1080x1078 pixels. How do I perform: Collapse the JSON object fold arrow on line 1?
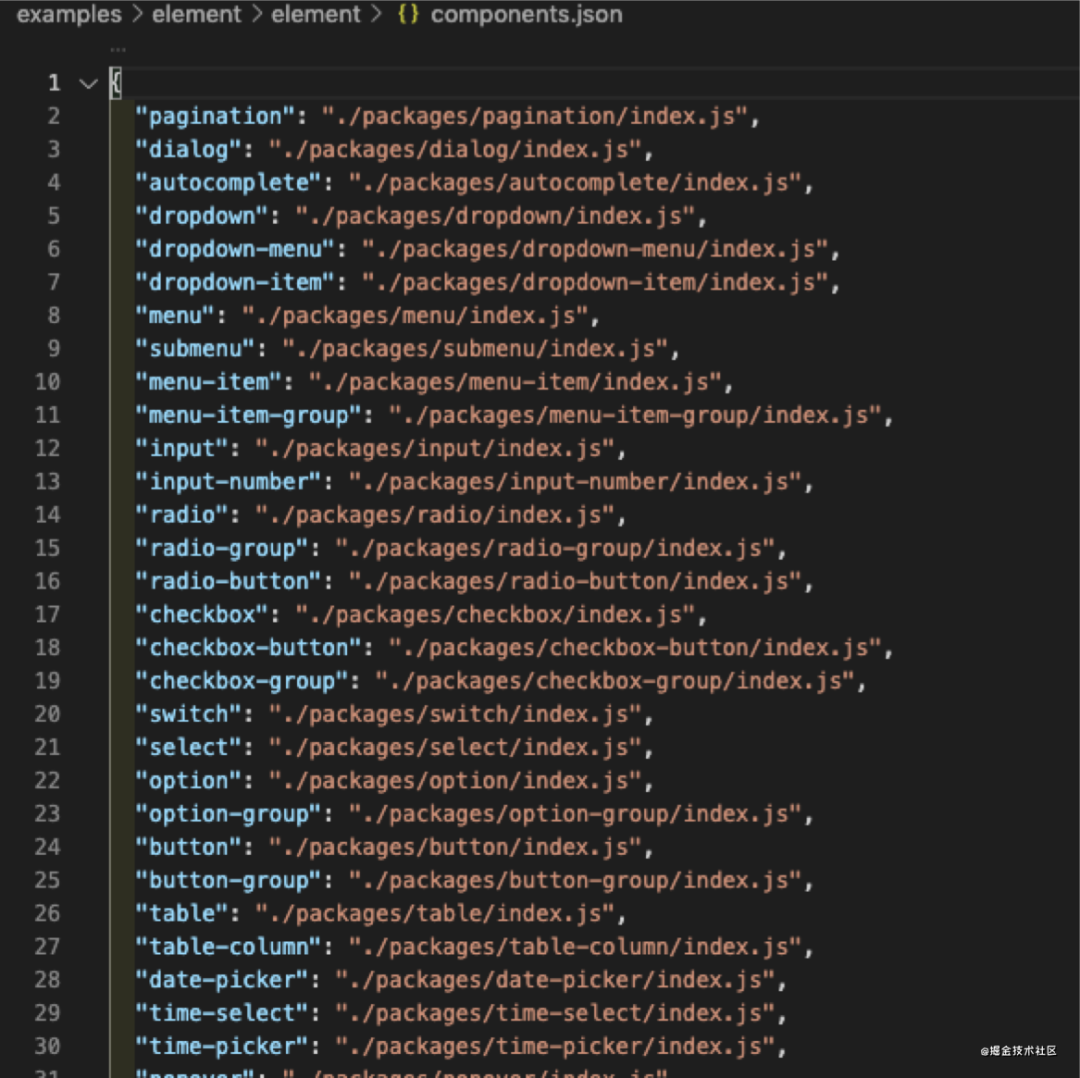pos(88,84)
